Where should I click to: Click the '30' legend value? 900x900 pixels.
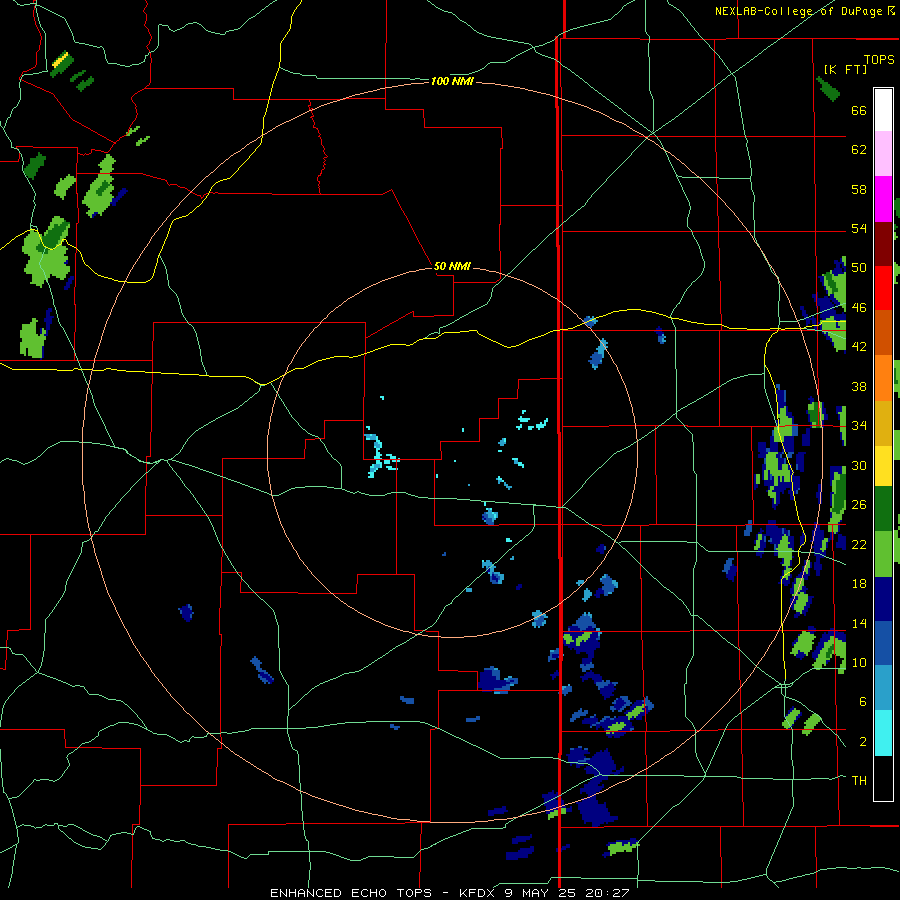point(859,465)
